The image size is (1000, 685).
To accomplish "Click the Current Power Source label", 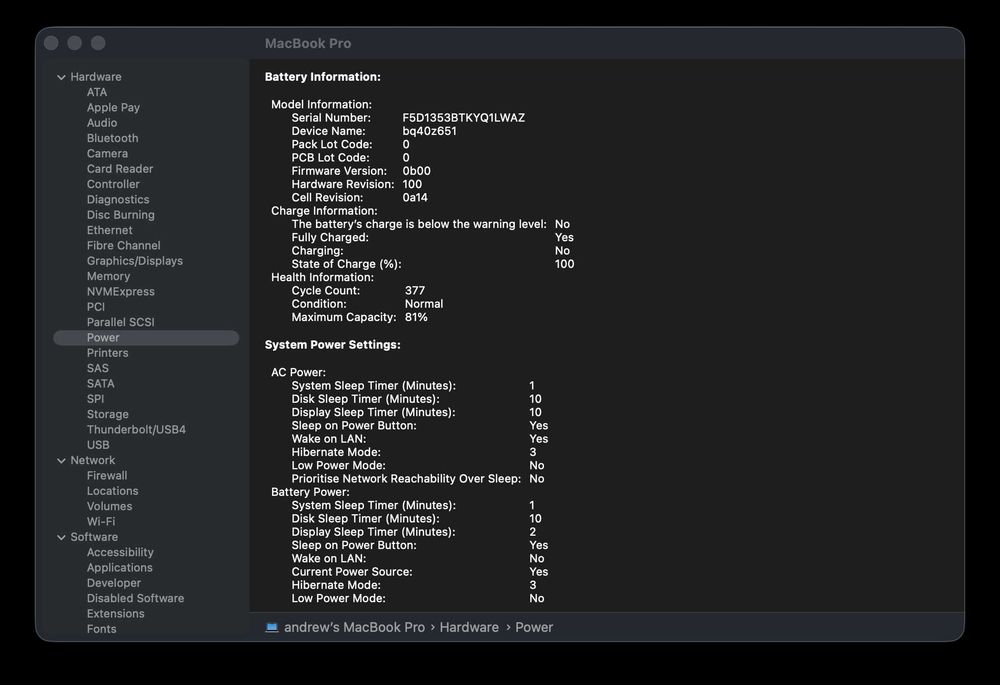I will [352, 571].
